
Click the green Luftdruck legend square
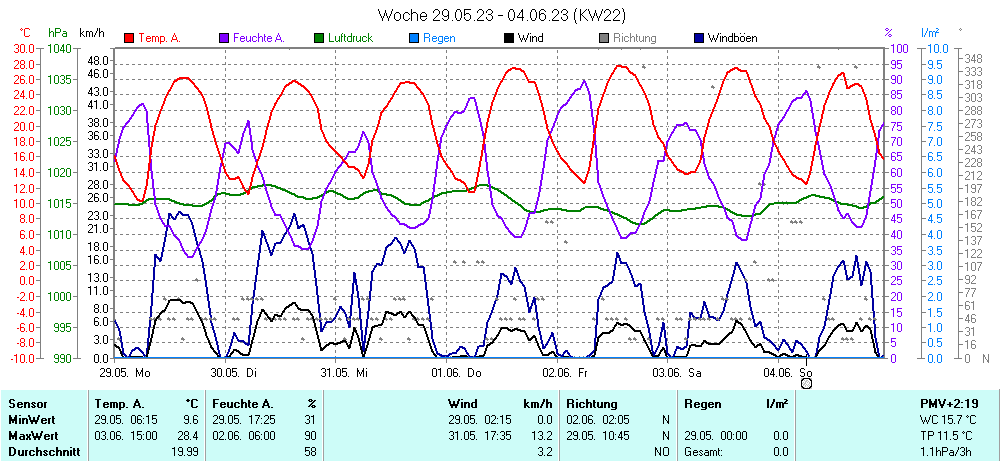319,38
